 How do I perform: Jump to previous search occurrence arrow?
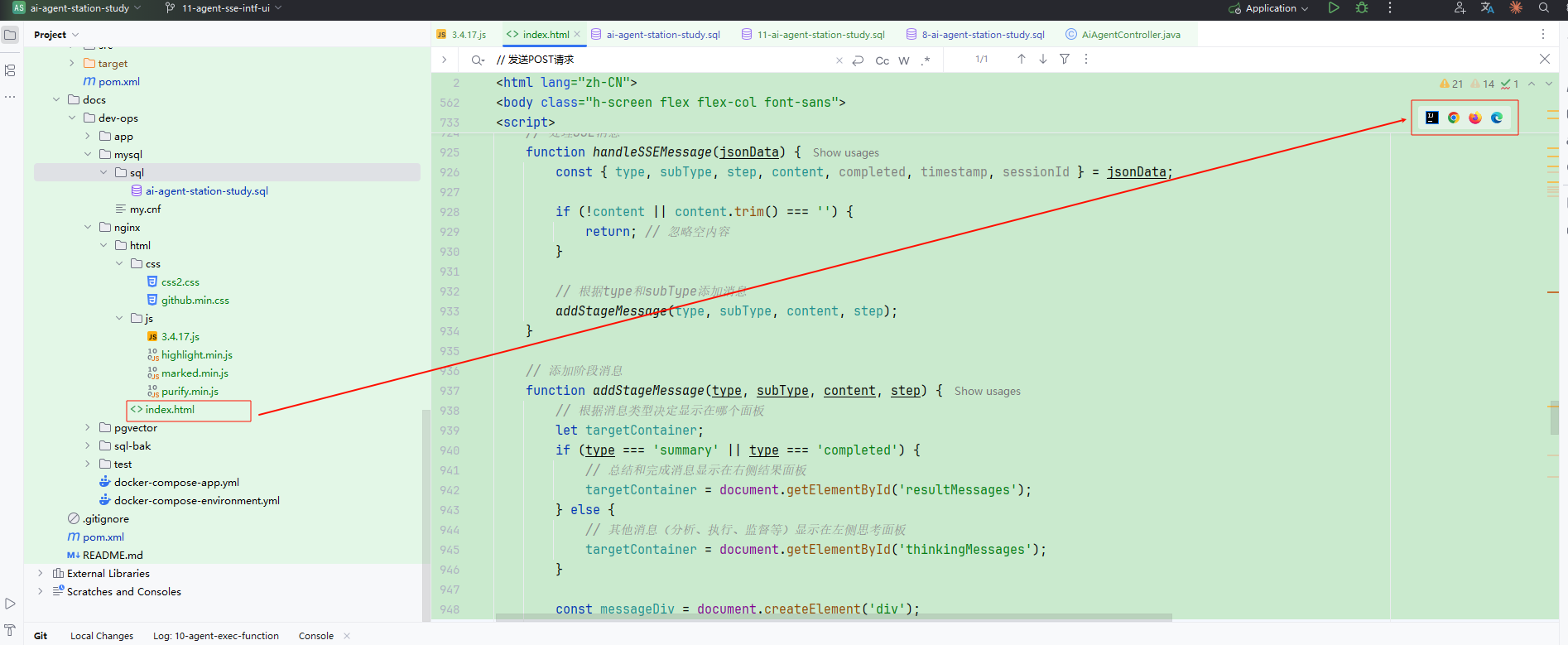(x=1022, y=59)
